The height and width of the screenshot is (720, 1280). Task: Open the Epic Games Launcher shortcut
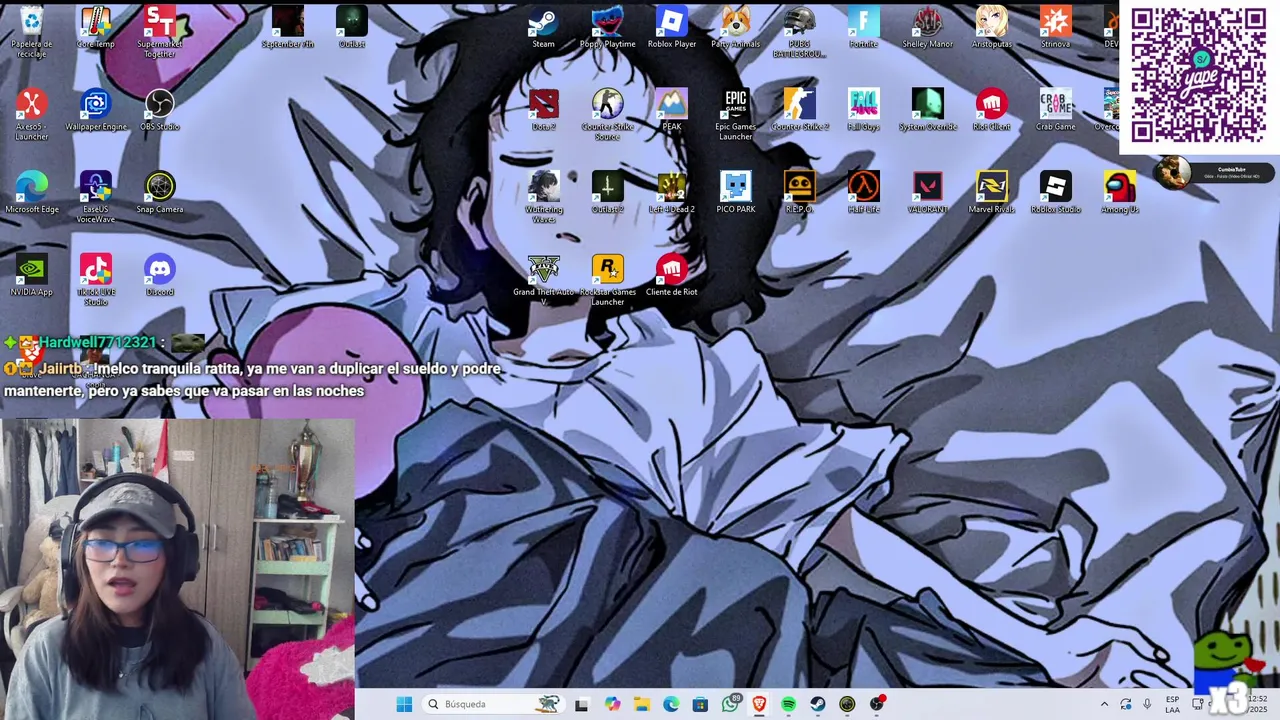point(735,115)
